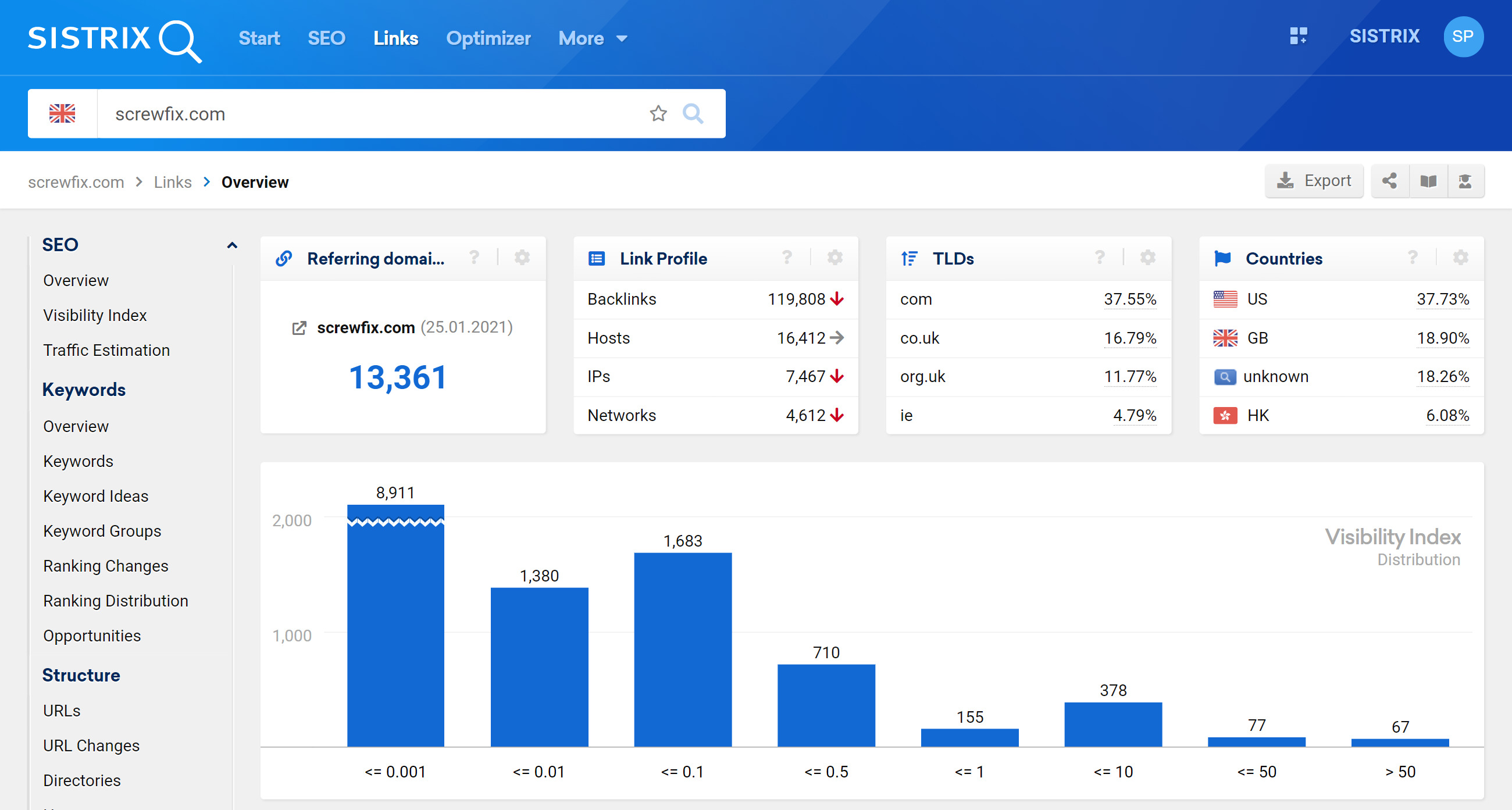Toggle the Referring Domains settings gear
The width and height of the screenshot is (1512, 810).
tap(524, 258)
